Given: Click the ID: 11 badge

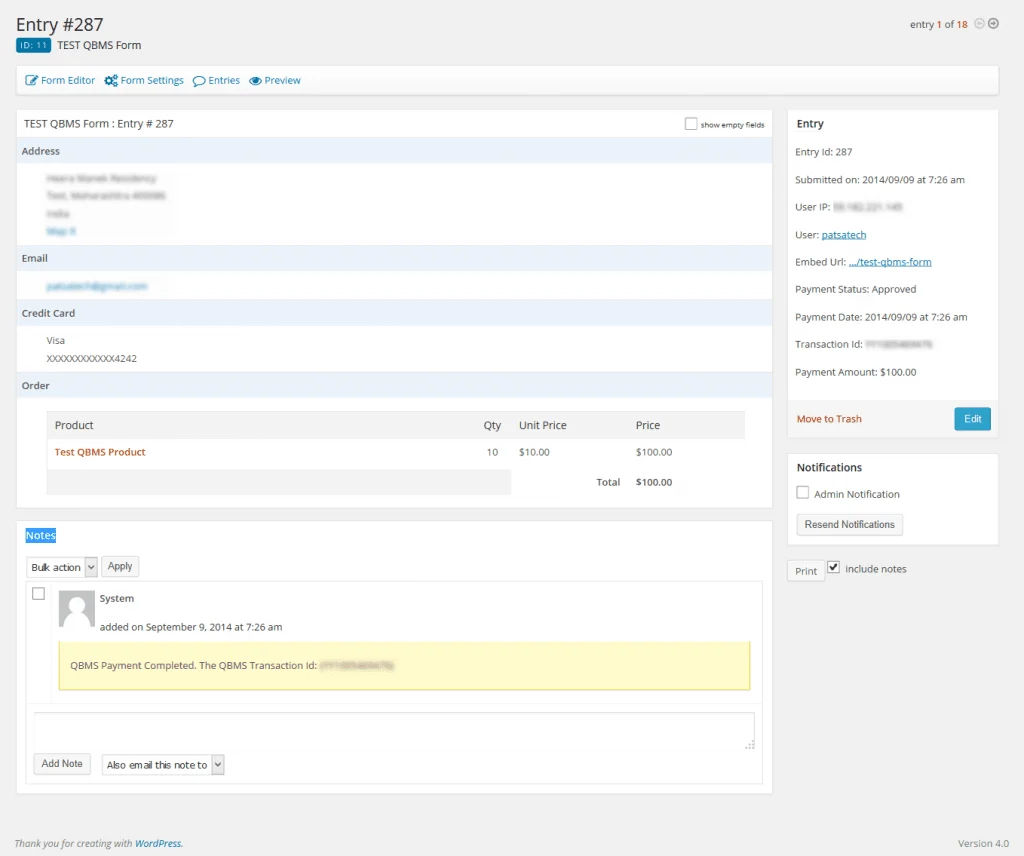Looking at the screenshot, I should [33, 45].
